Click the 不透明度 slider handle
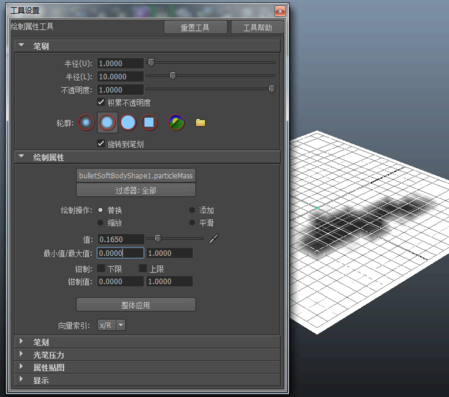 click(271, 89)
